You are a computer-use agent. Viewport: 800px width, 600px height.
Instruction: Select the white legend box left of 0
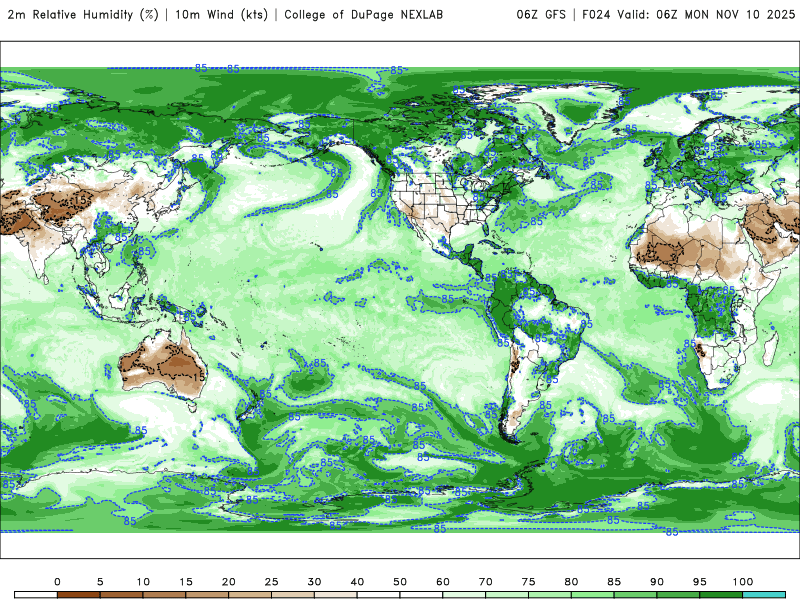click(36, 595)
